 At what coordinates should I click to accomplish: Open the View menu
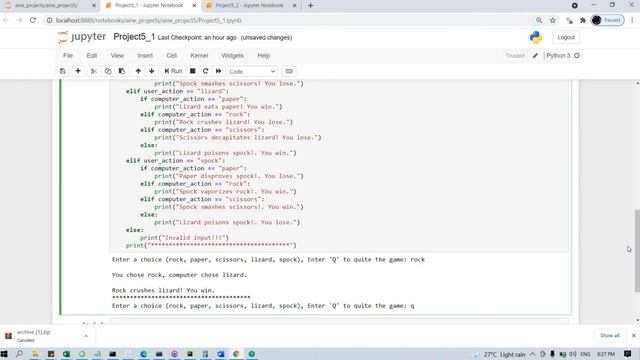tap(117, 56)
